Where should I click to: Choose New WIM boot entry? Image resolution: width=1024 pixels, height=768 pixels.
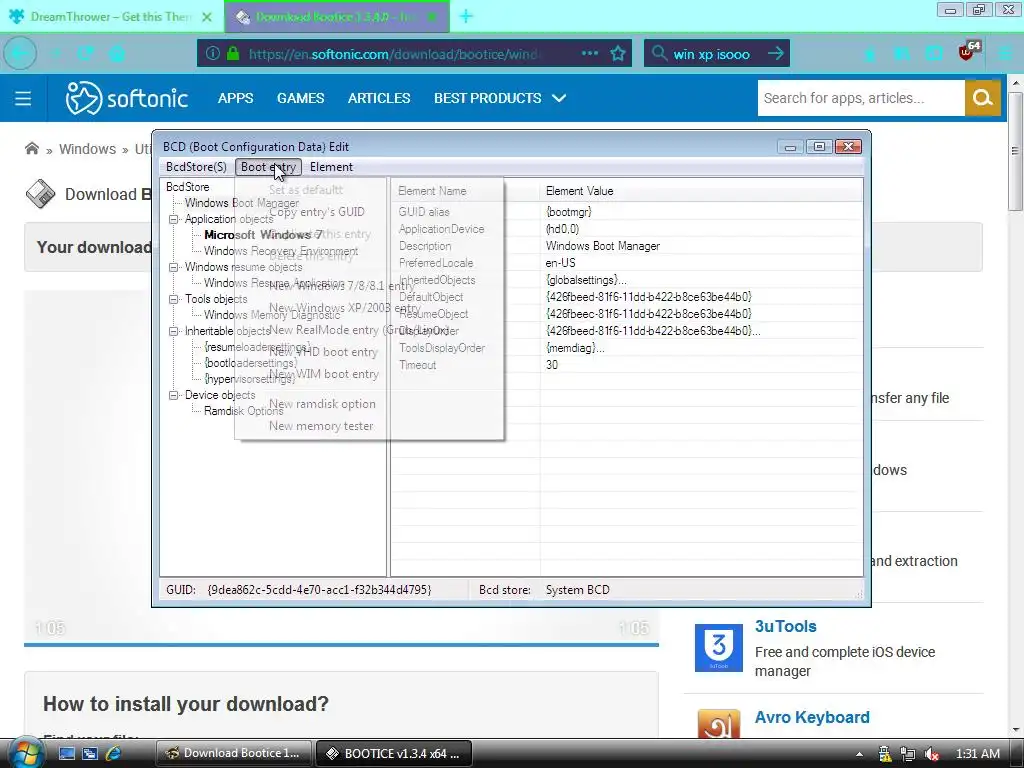pyautogui.click(x=324, y=374)
